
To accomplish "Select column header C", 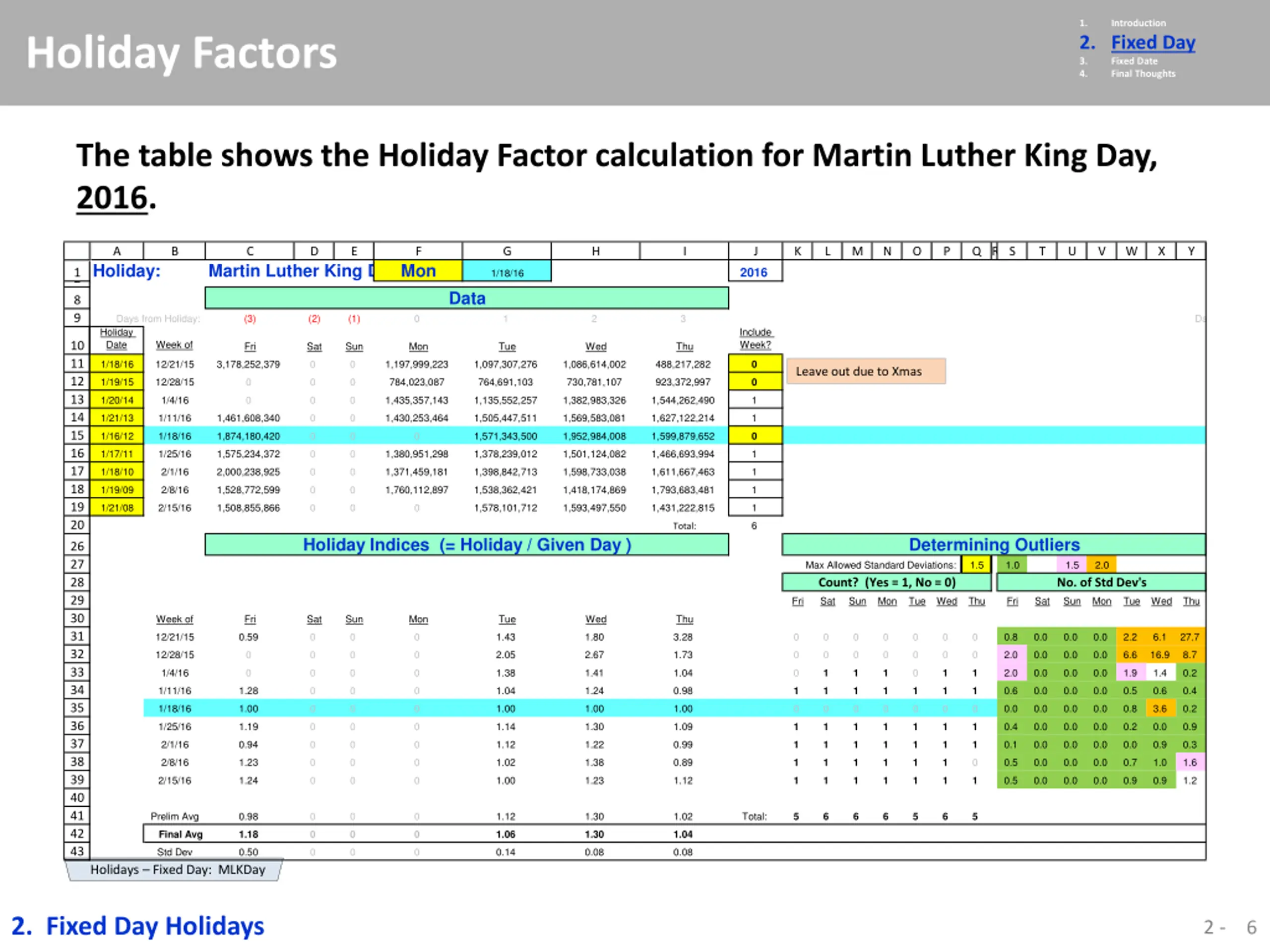I will 249,251.
